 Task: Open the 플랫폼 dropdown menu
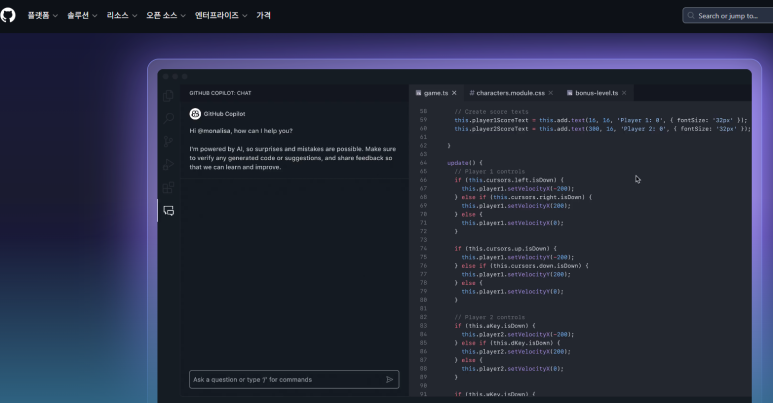(x=42, y=15)
